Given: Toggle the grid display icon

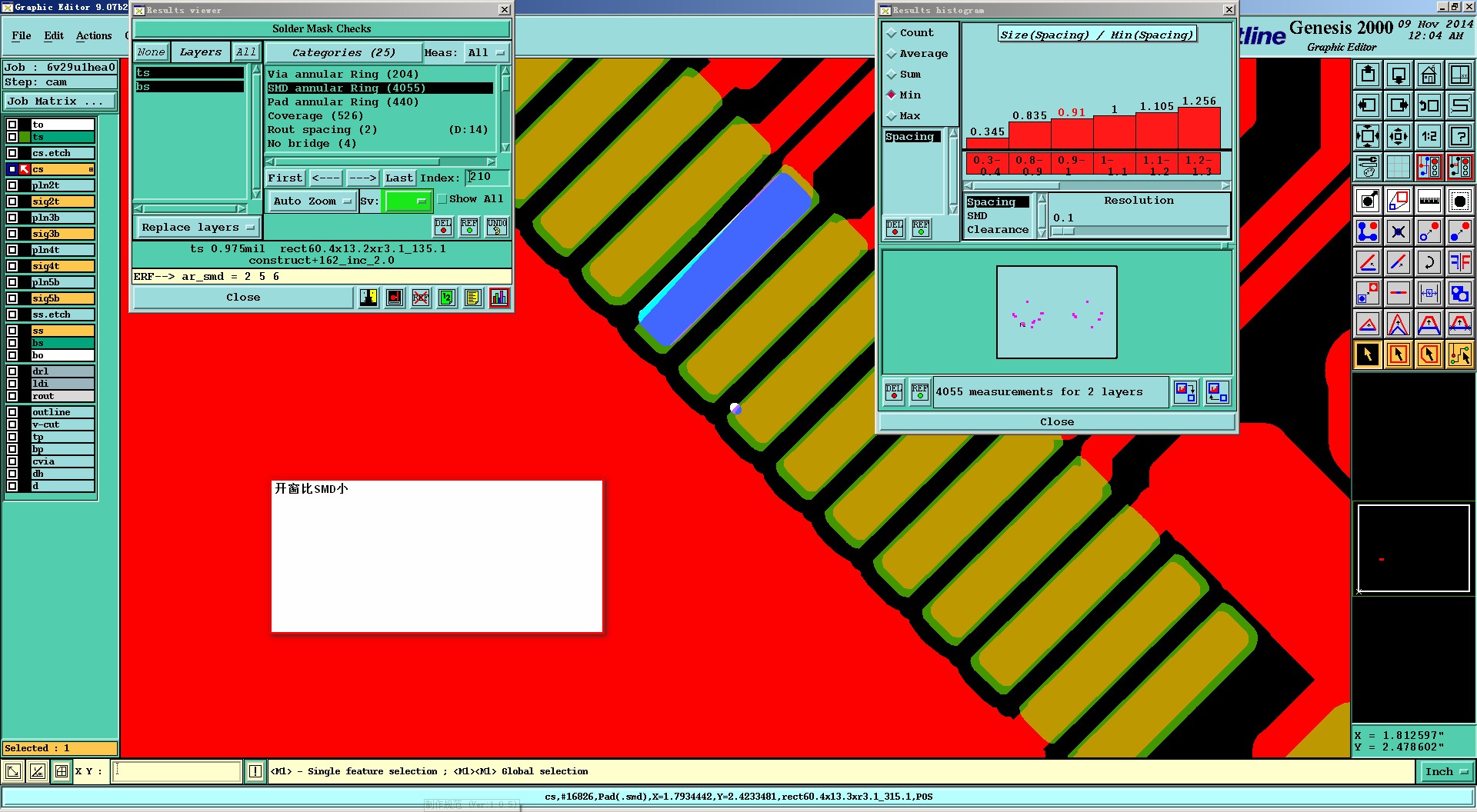Looking at the screenshot, I should 1399,167.
